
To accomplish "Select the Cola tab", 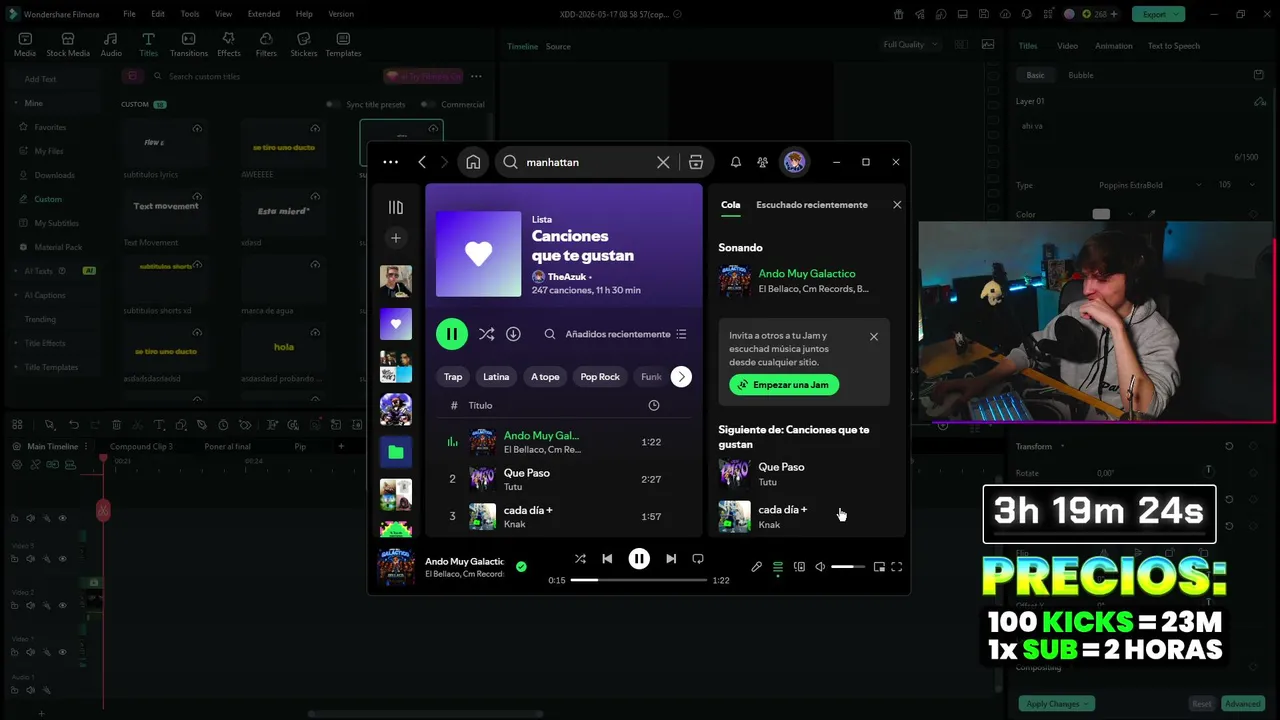I will click(x=731, y=205).
